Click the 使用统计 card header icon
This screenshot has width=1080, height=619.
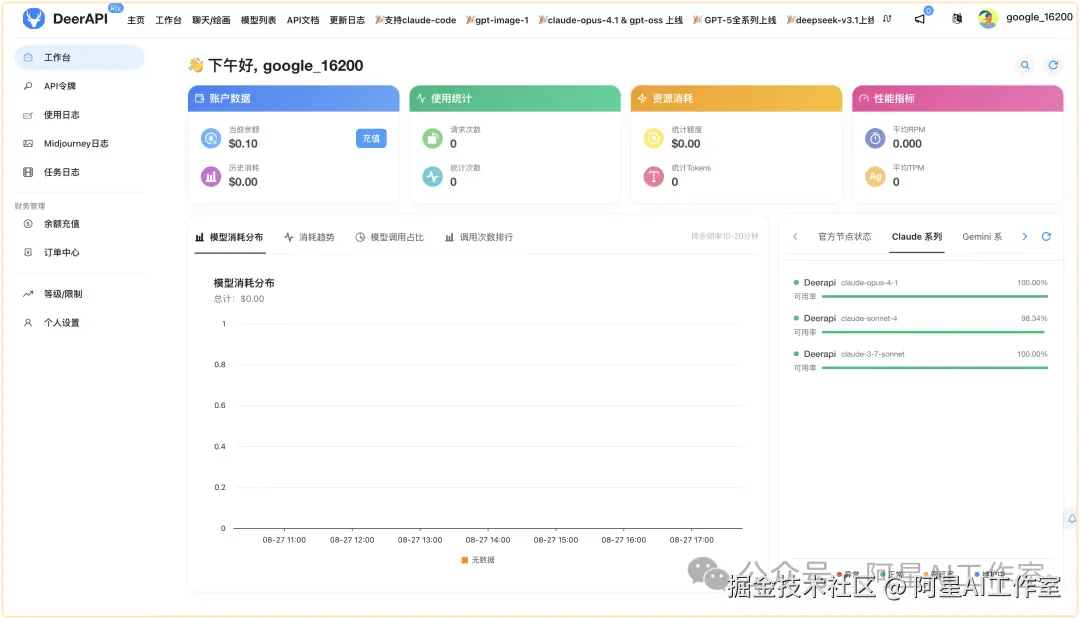(x=422, y=98)
